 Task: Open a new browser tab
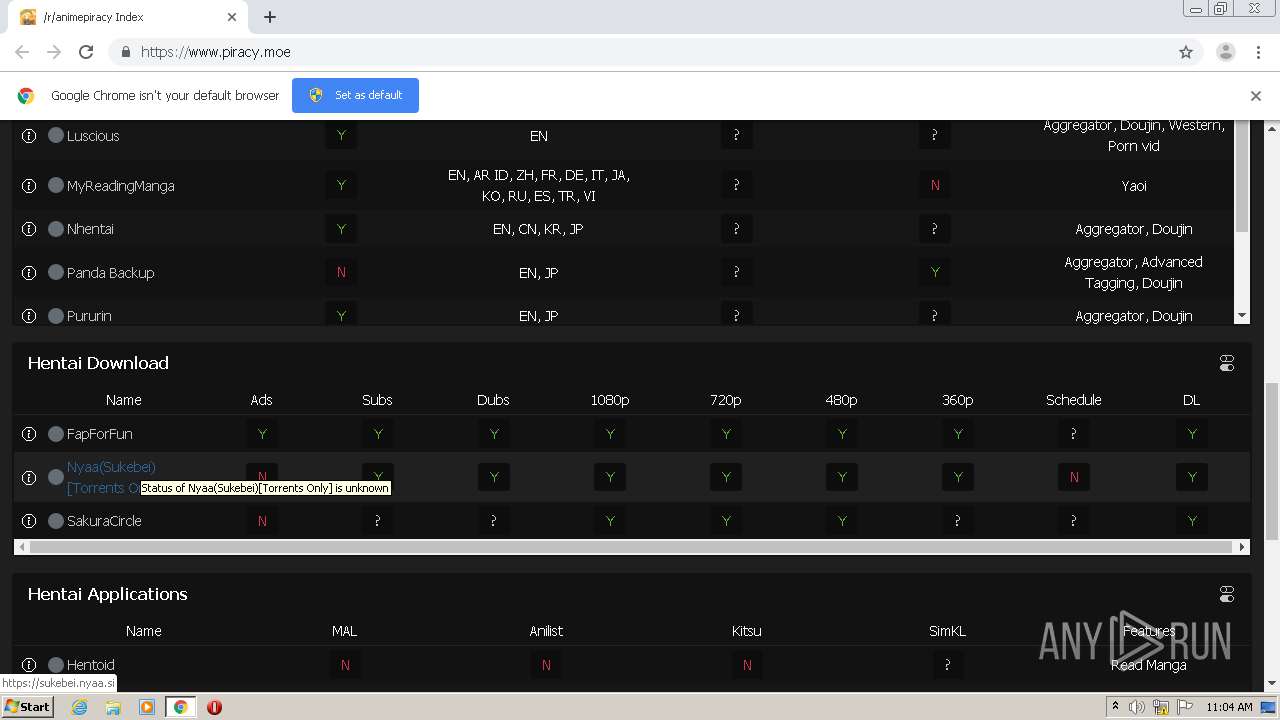click(270, 17)
